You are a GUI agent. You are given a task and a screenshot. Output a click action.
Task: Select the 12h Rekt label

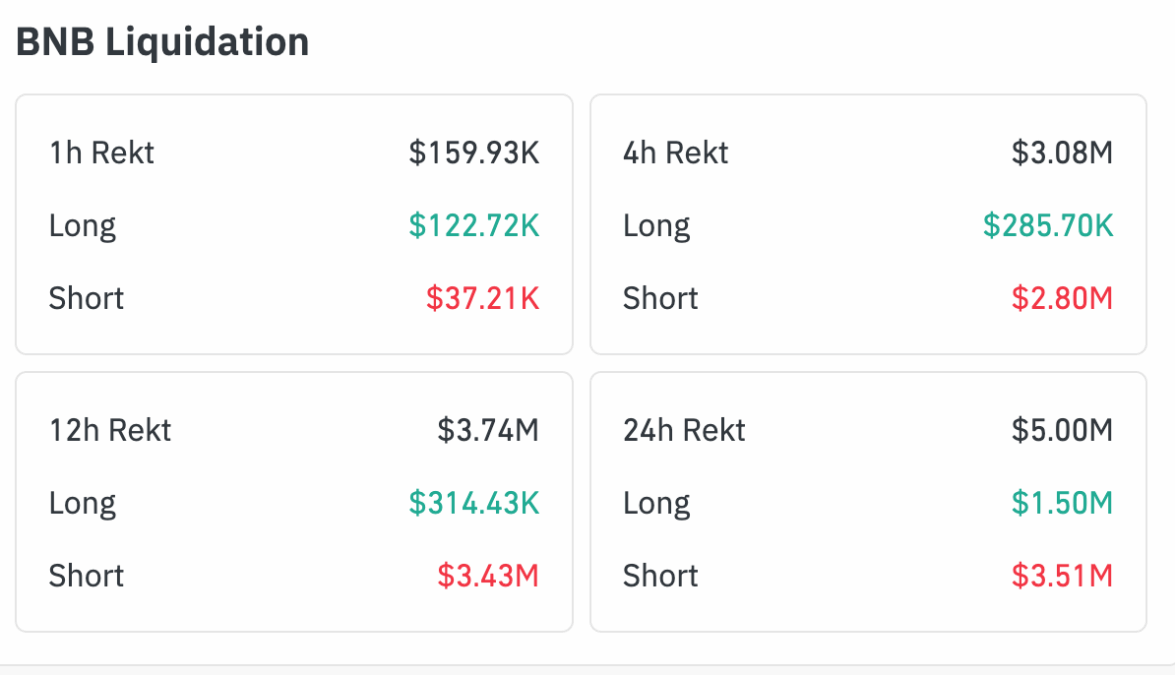pyautogui.click(x=110, y=430)
